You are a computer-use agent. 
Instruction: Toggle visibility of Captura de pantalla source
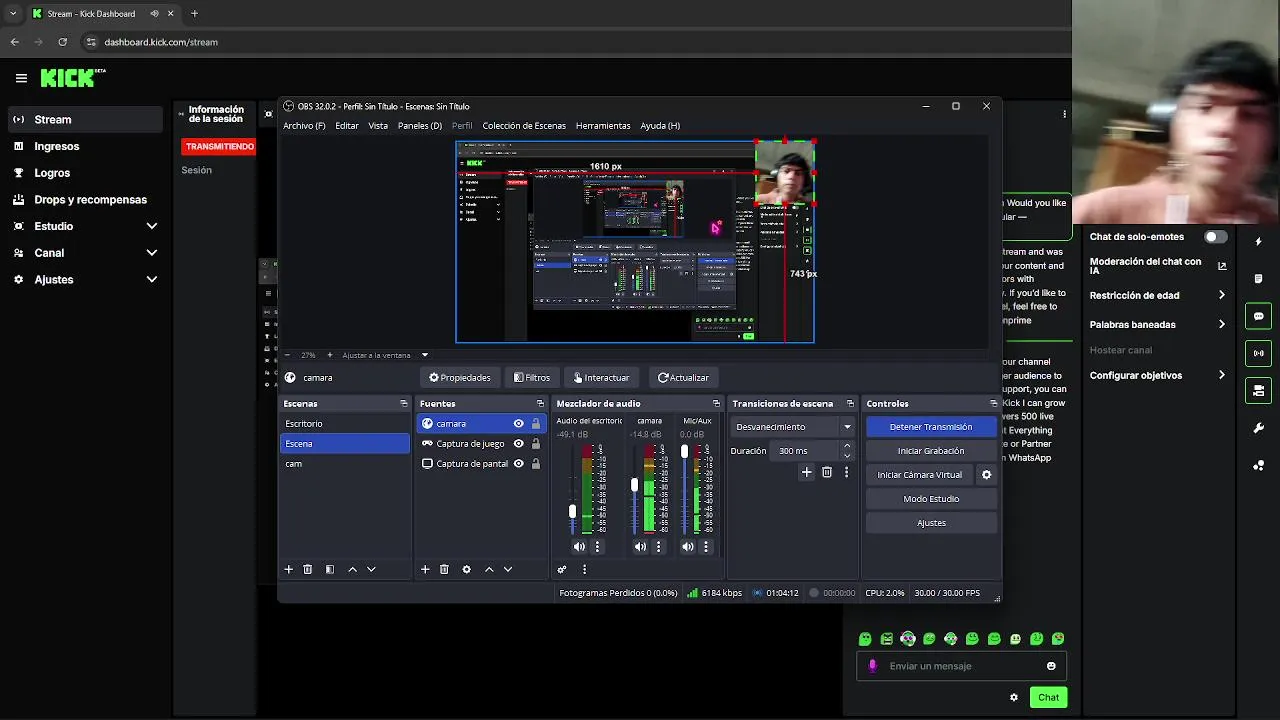518,464
